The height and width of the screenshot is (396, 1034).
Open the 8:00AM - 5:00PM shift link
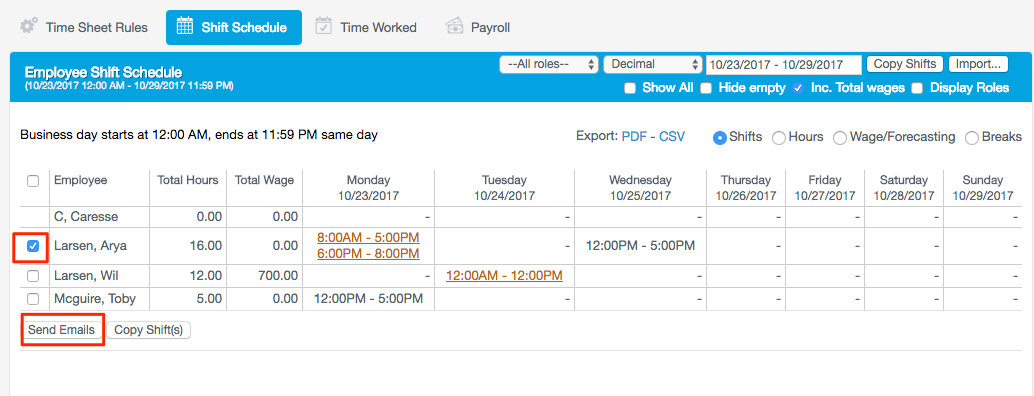368,237
